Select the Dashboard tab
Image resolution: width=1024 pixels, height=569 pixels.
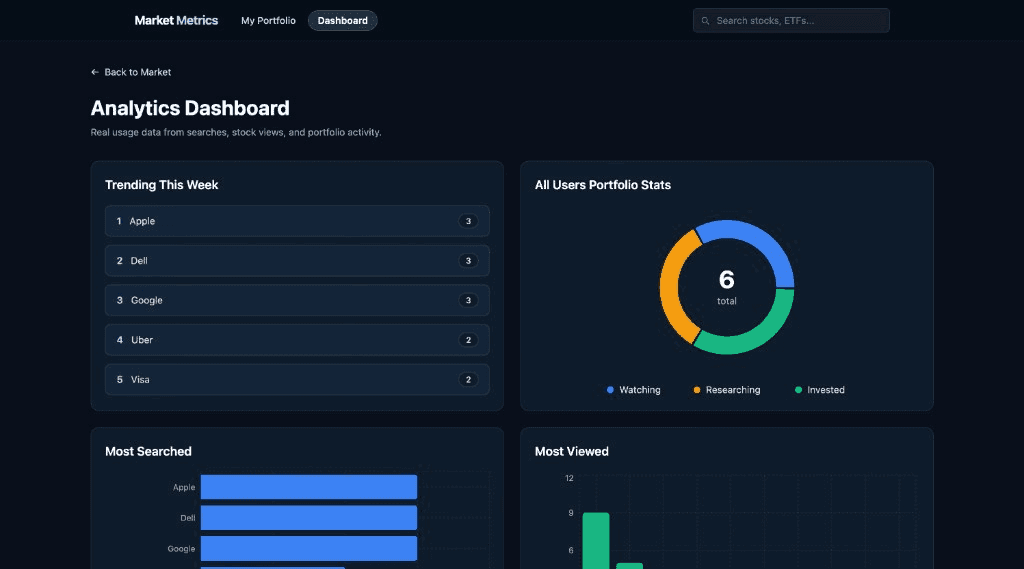click(342, 20)
